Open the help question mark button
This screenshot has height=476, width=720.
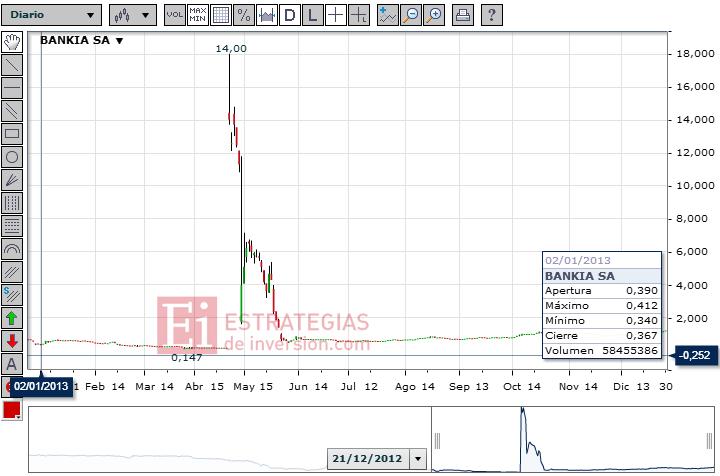click(x=492, y=15)
